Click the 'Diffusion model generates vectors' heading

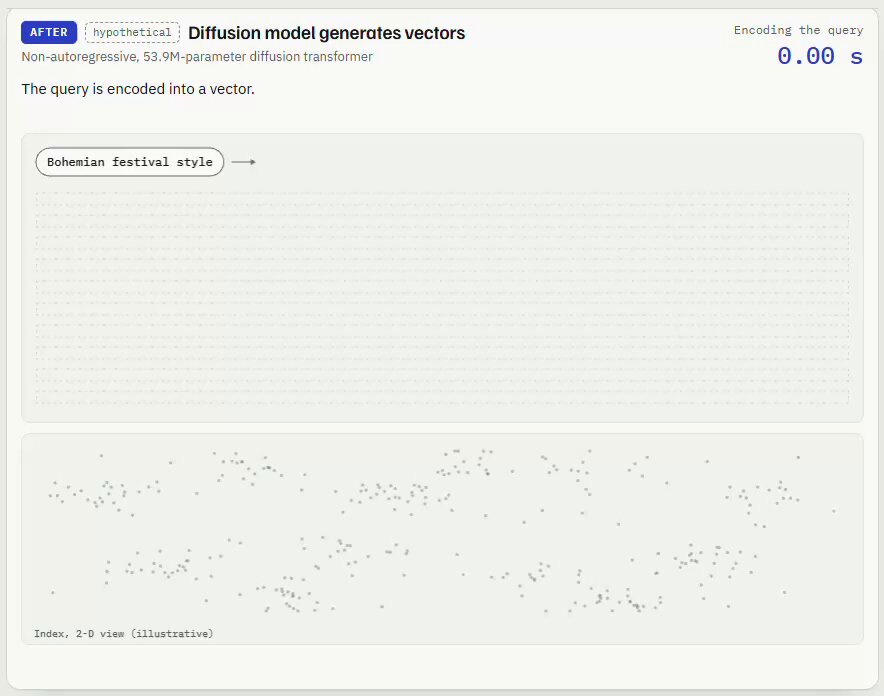(326, 33)
